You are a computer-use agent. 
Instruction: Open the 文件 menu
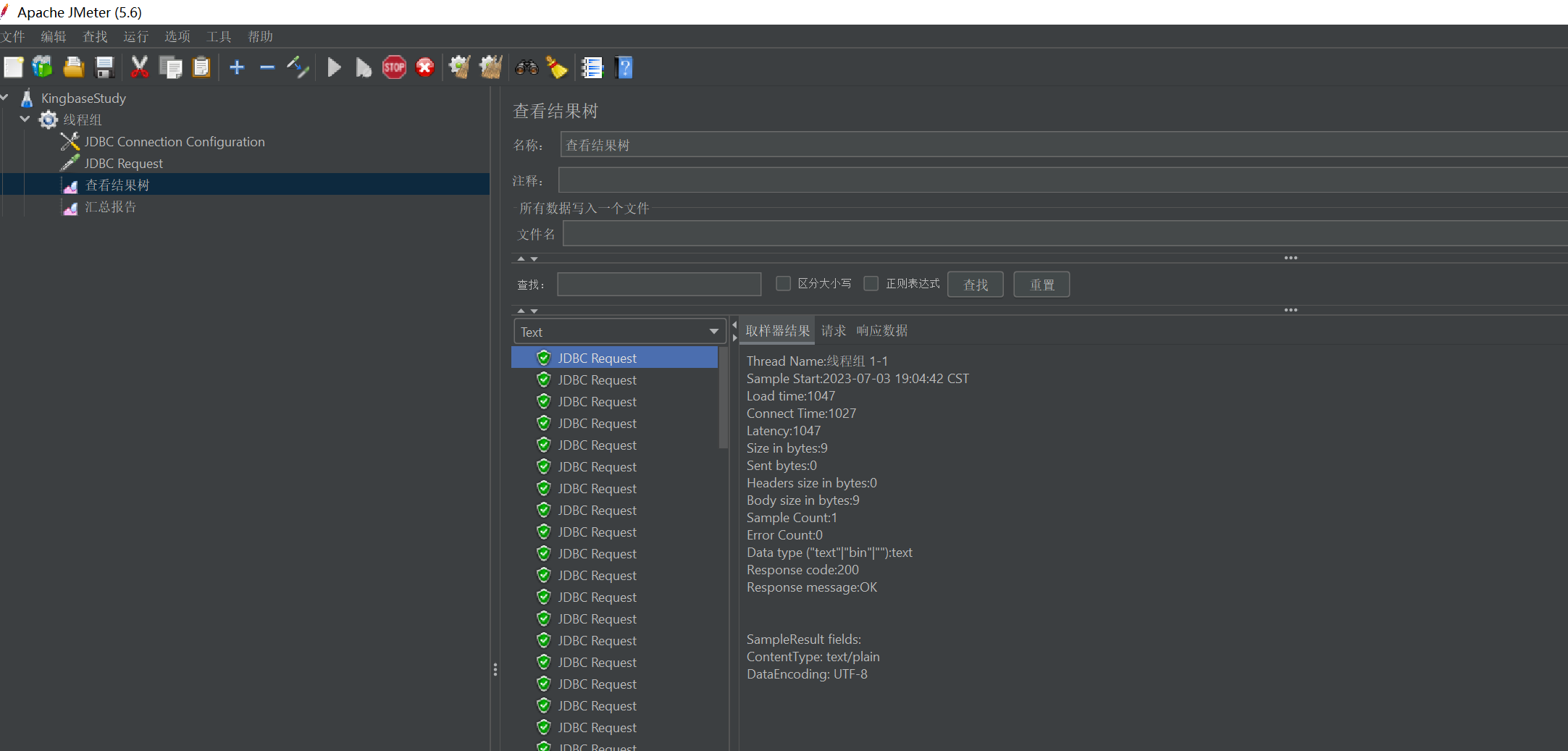click(x=13, y=36)
